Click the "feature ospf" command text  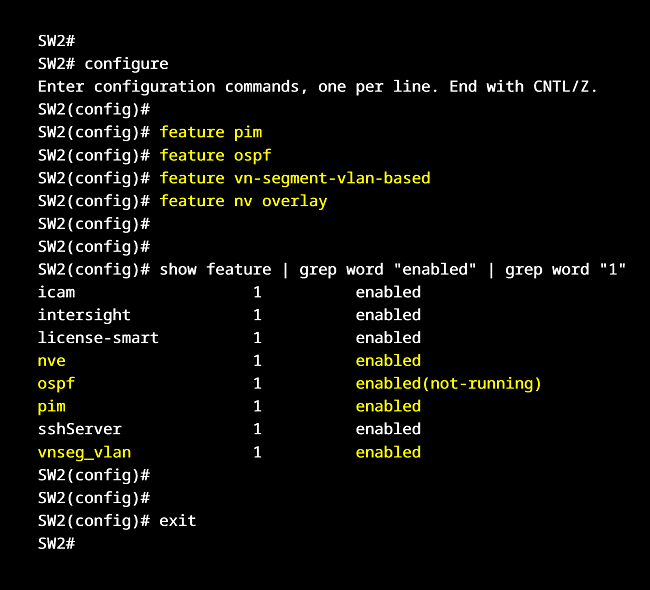(x=215, y=155)
